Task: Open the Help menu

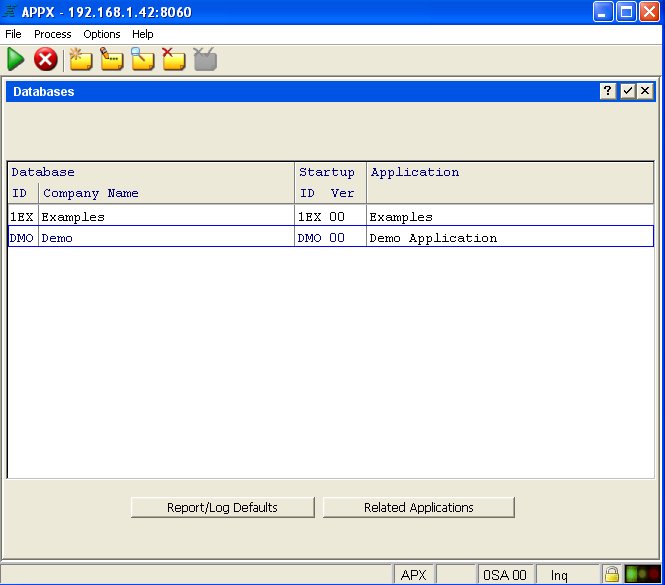Action: 143,34
